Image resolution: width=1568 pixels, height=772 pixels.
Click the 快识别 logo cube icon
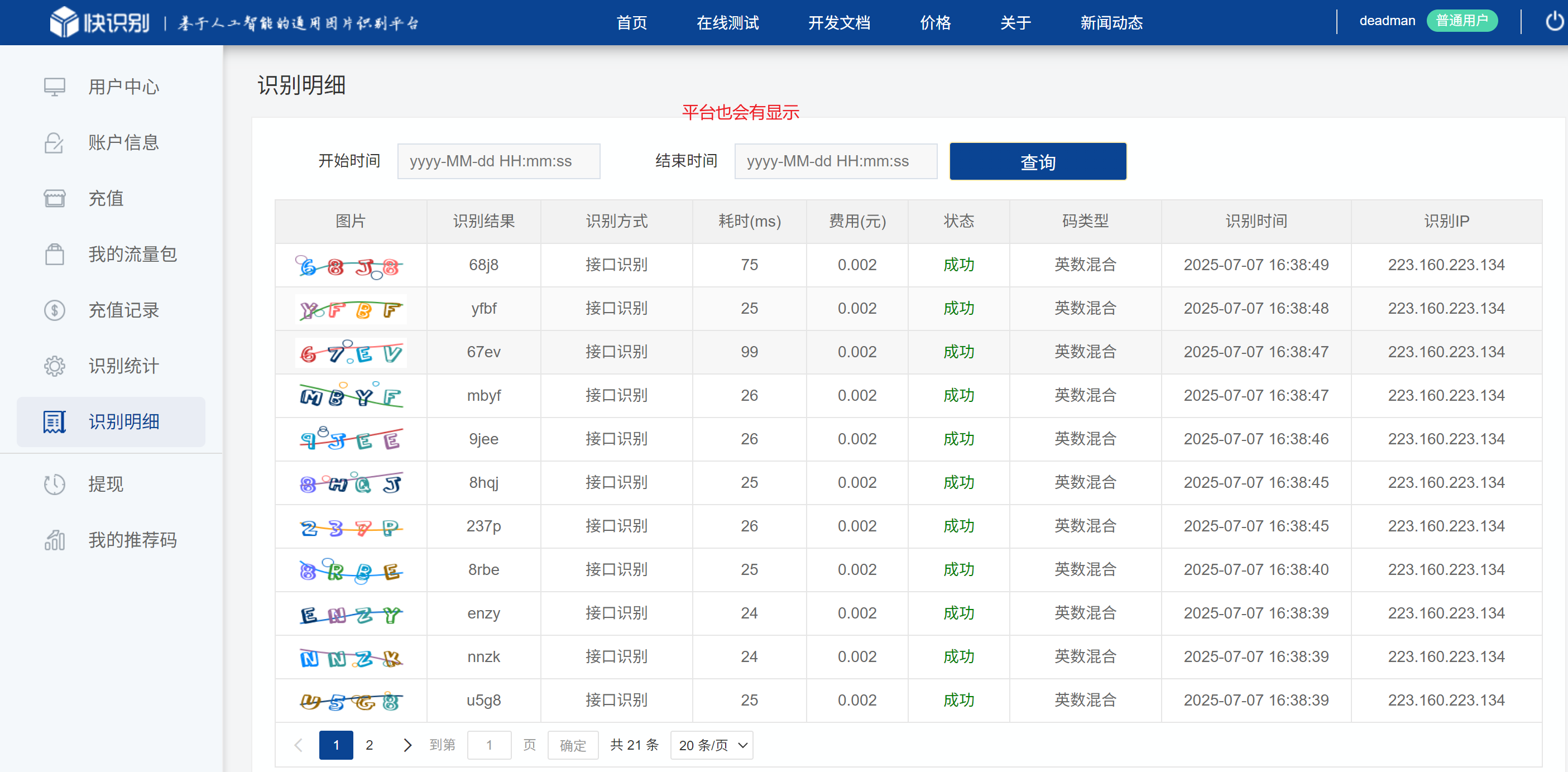coord(64,22)
